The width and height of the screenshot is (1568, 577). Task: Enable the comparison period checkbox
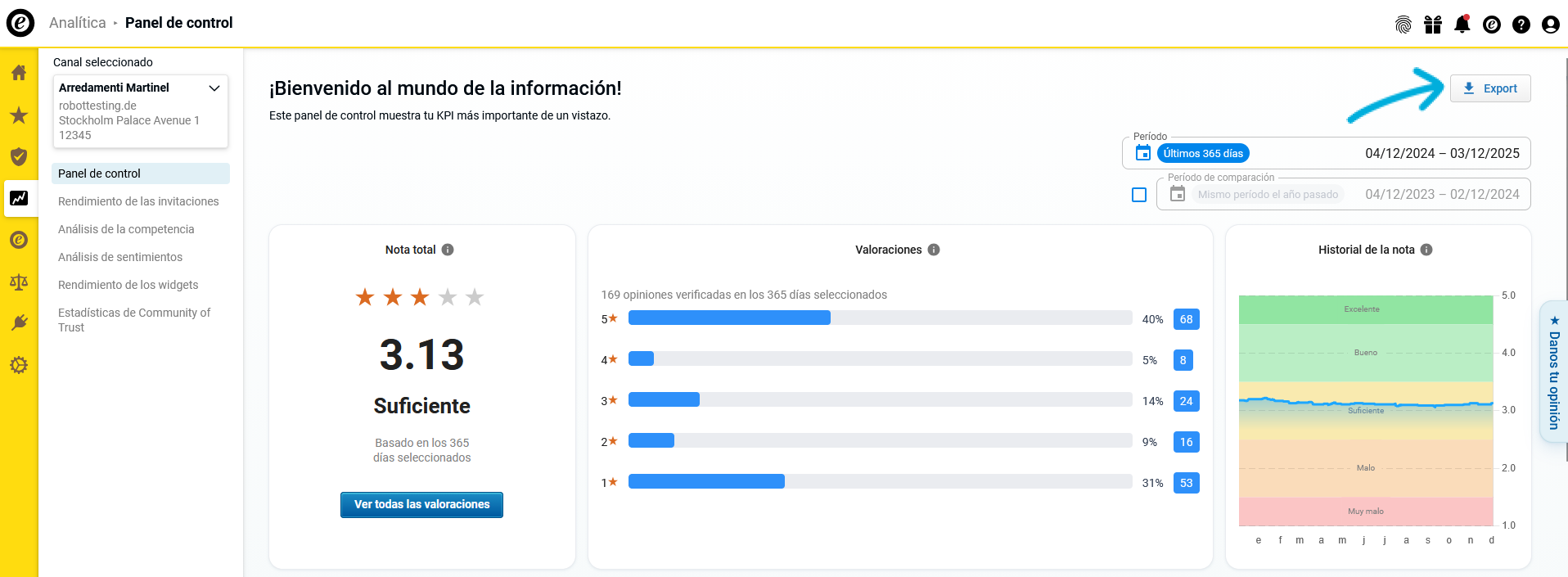click(1138, 195)
